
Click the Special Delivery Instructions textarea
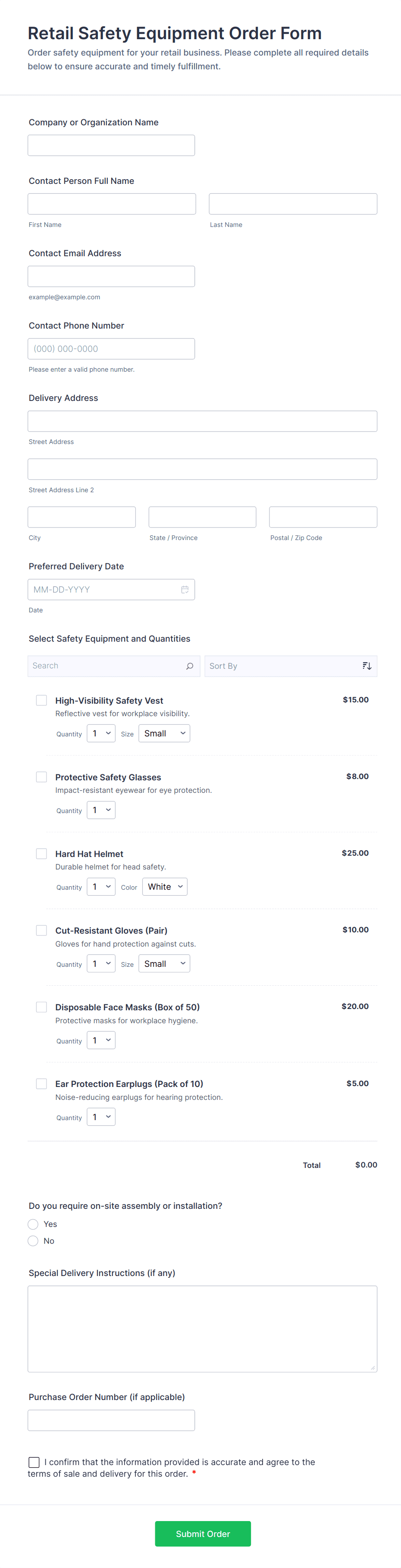[202, 1329]
